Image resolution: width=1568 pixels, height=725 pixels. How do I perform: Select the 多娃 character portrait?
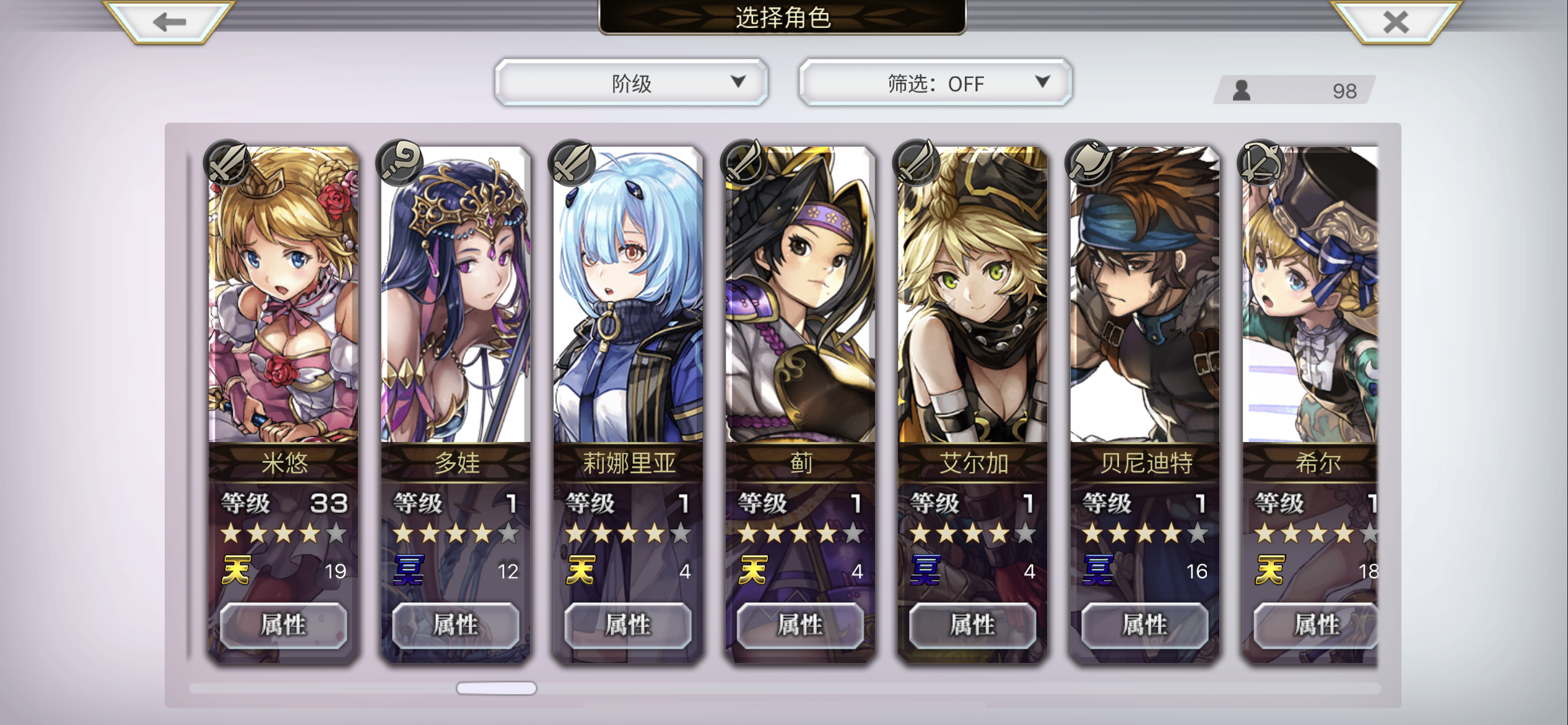tap(456, 294)
